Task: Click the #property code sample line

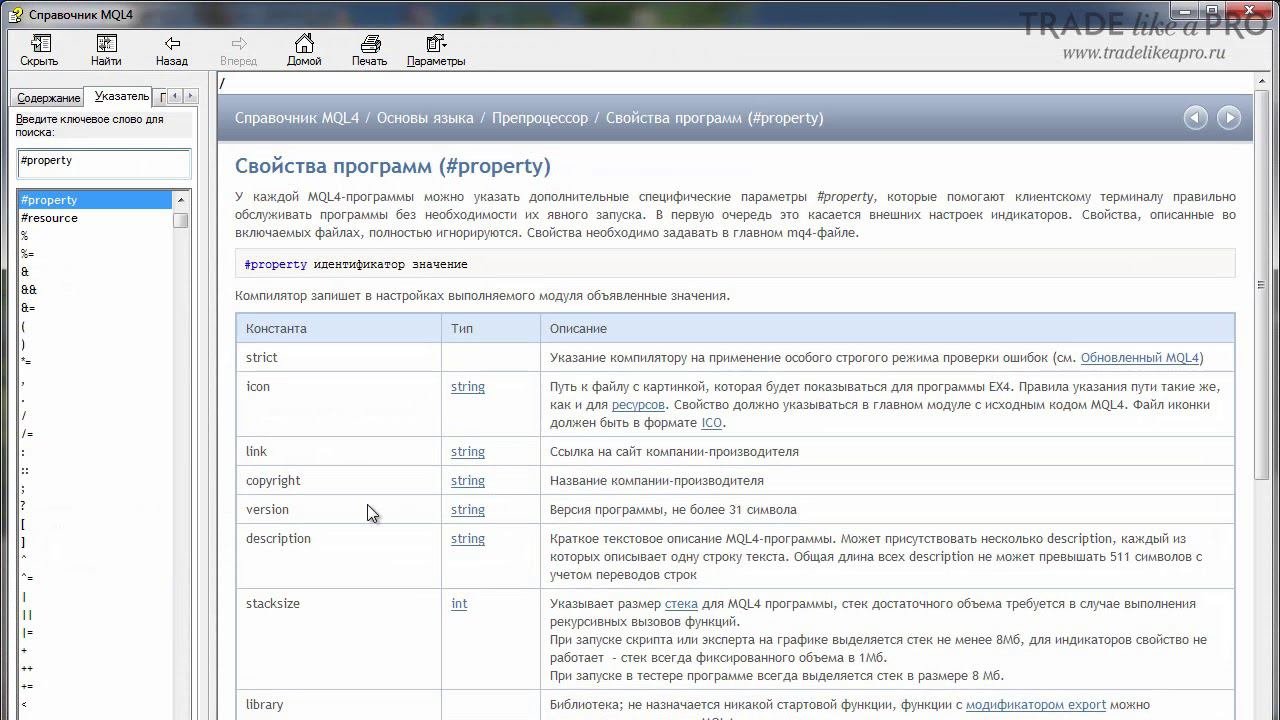Action: (x=735, y=264)
